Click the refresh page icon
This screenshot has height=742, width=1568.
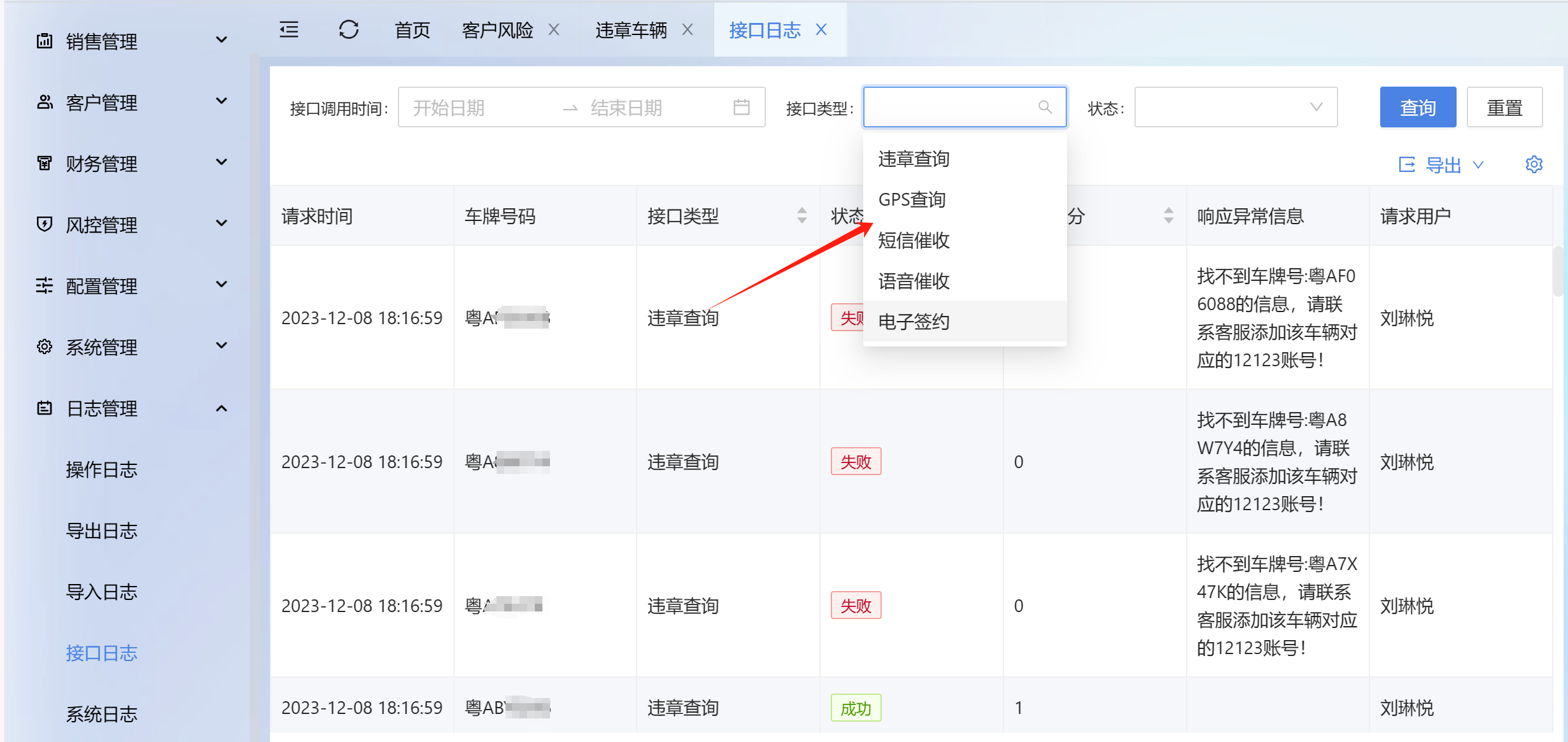tap(348, 30)
